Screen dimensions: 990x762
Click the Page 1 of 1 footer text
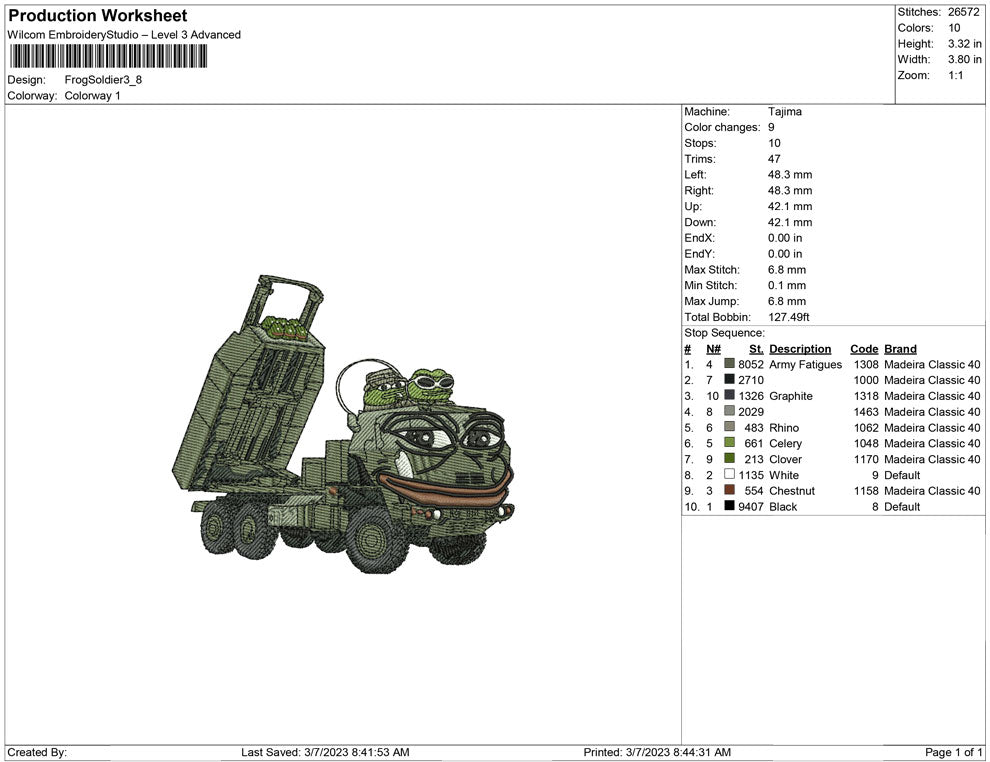pyautogui.click(x=954, y=752)
